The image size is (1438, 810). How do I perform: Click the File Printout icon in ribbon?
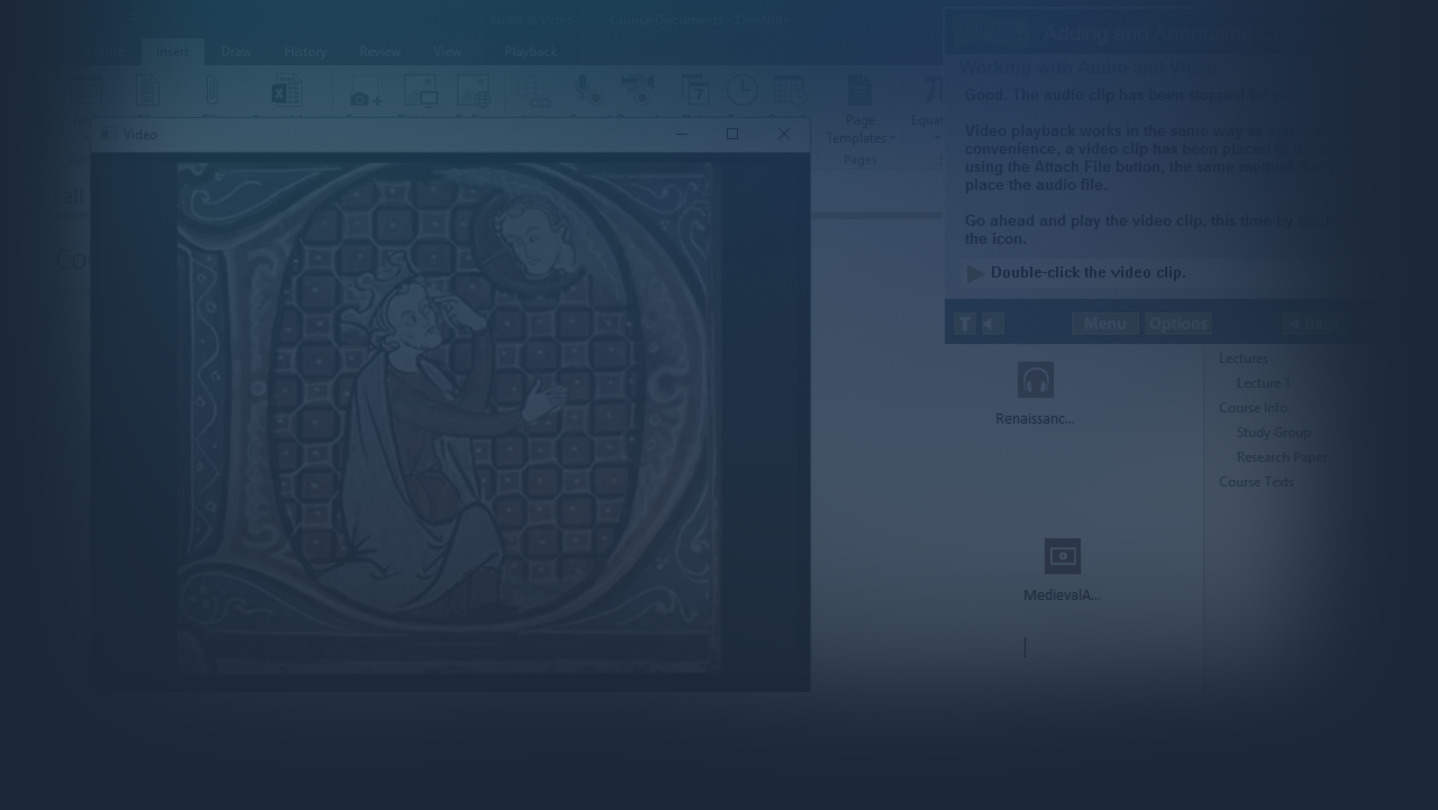(x=148, y=91)
